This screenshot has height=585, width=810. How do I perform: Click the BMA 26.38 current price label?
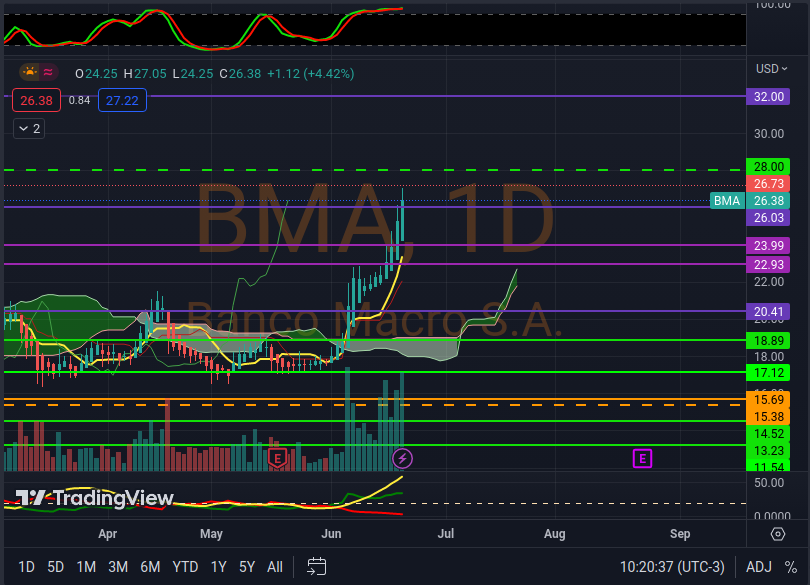[x=750, y=201]
